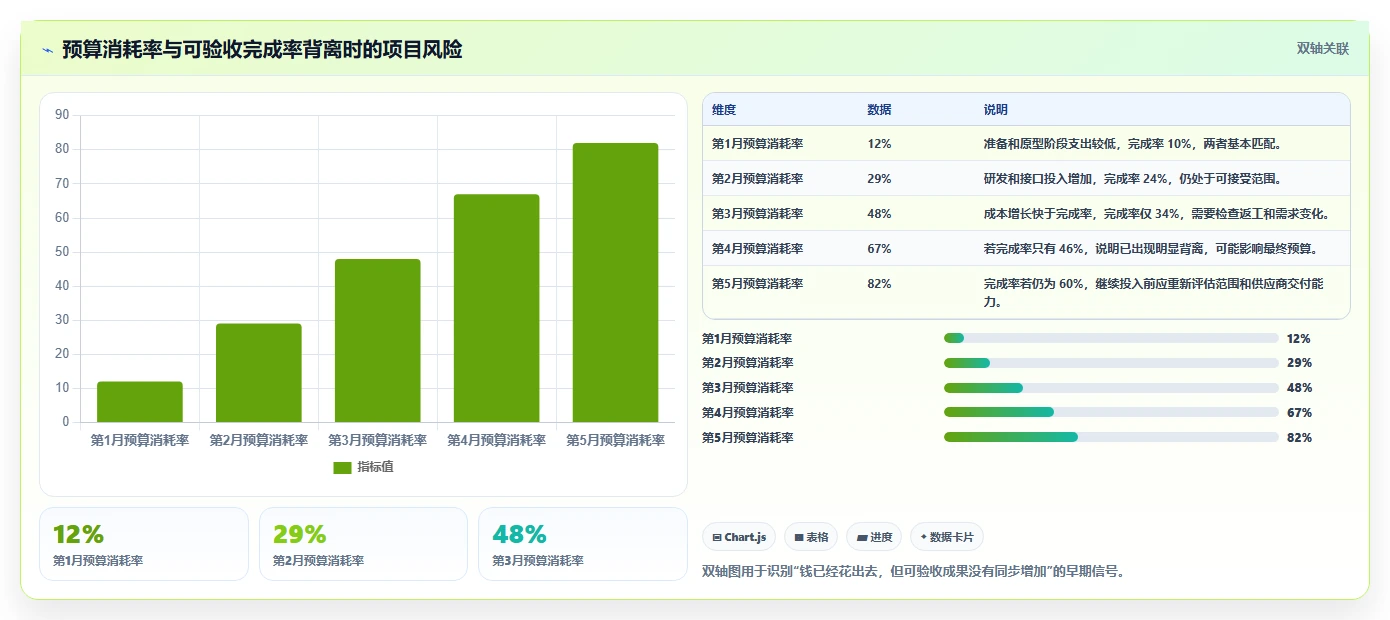Image resolution: width=1390 pixels, height=620 pixels.
Task: Click the chart bar for 第4月预算消耗率
Action: coord(496,308)
